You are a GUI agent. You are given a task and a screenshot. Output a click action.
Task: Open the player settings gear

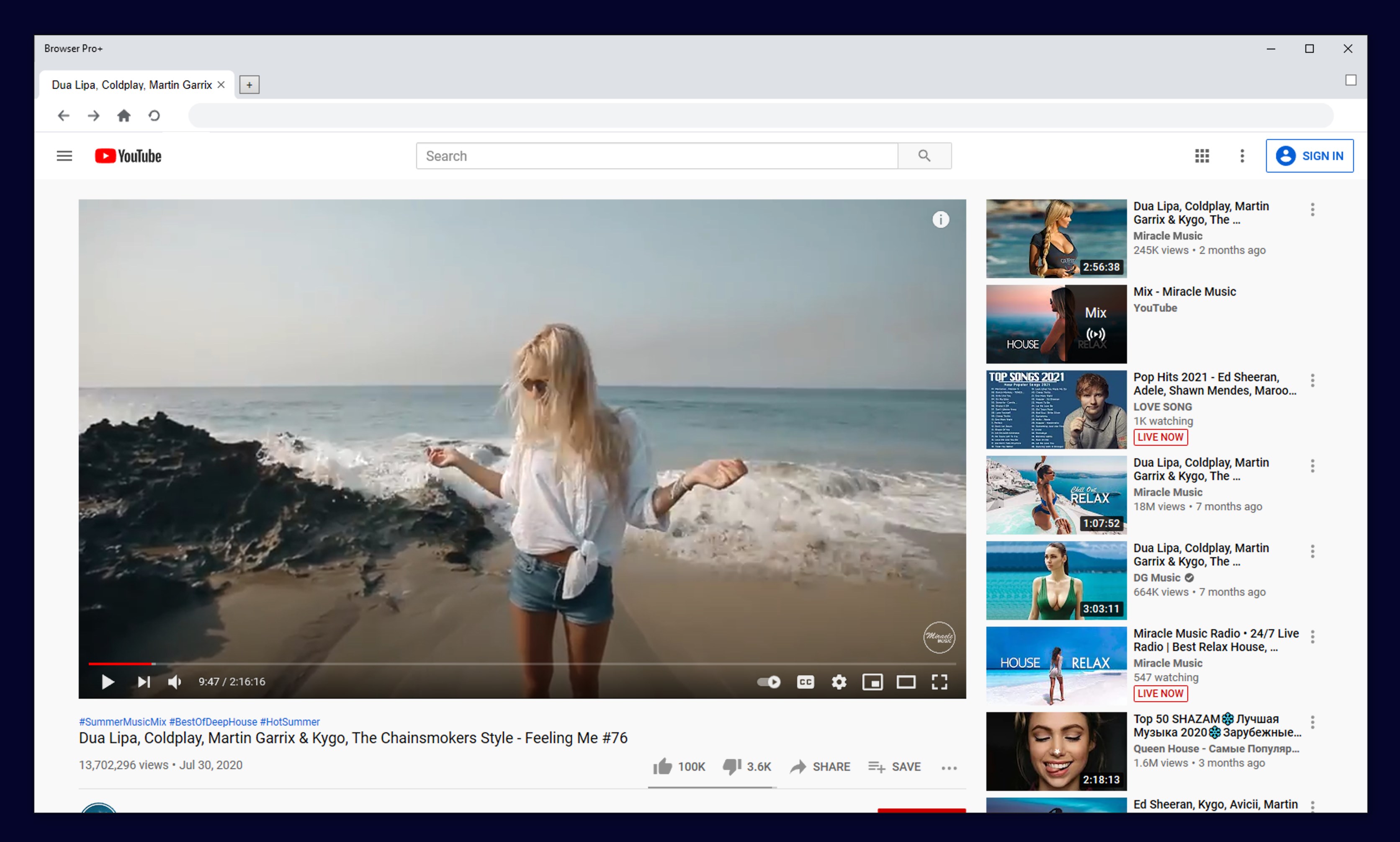pos(839,682)
